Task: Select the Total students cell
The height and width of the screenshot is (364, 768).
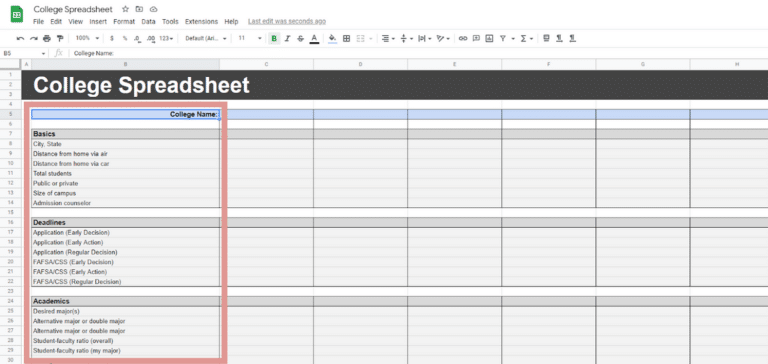Action: (125, 173)
